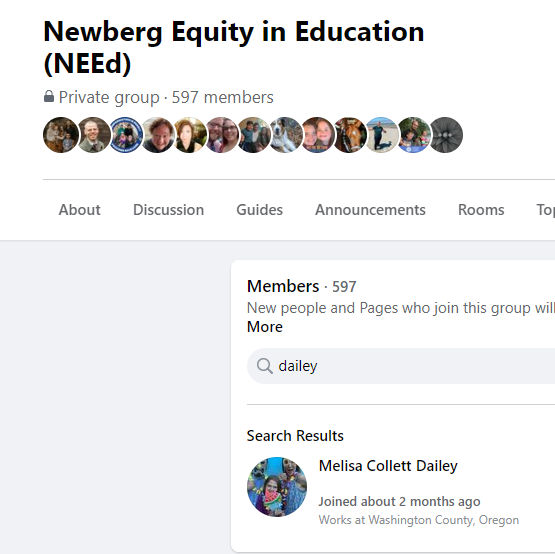Open the 597 members link
The width and height of the screenshot is (555, 554).
click(x=223, y=97)
